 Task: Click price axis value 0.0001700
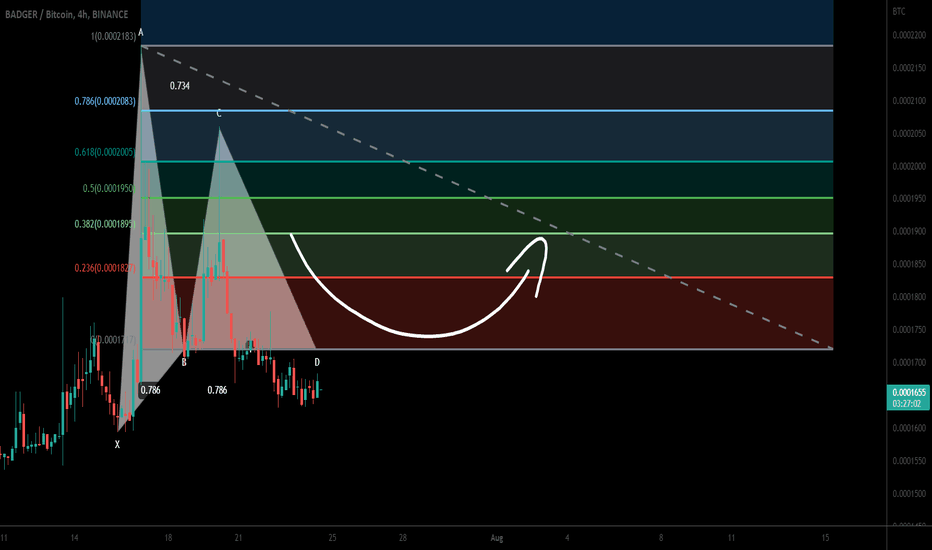pyautogui.click(x=909, y=362)
